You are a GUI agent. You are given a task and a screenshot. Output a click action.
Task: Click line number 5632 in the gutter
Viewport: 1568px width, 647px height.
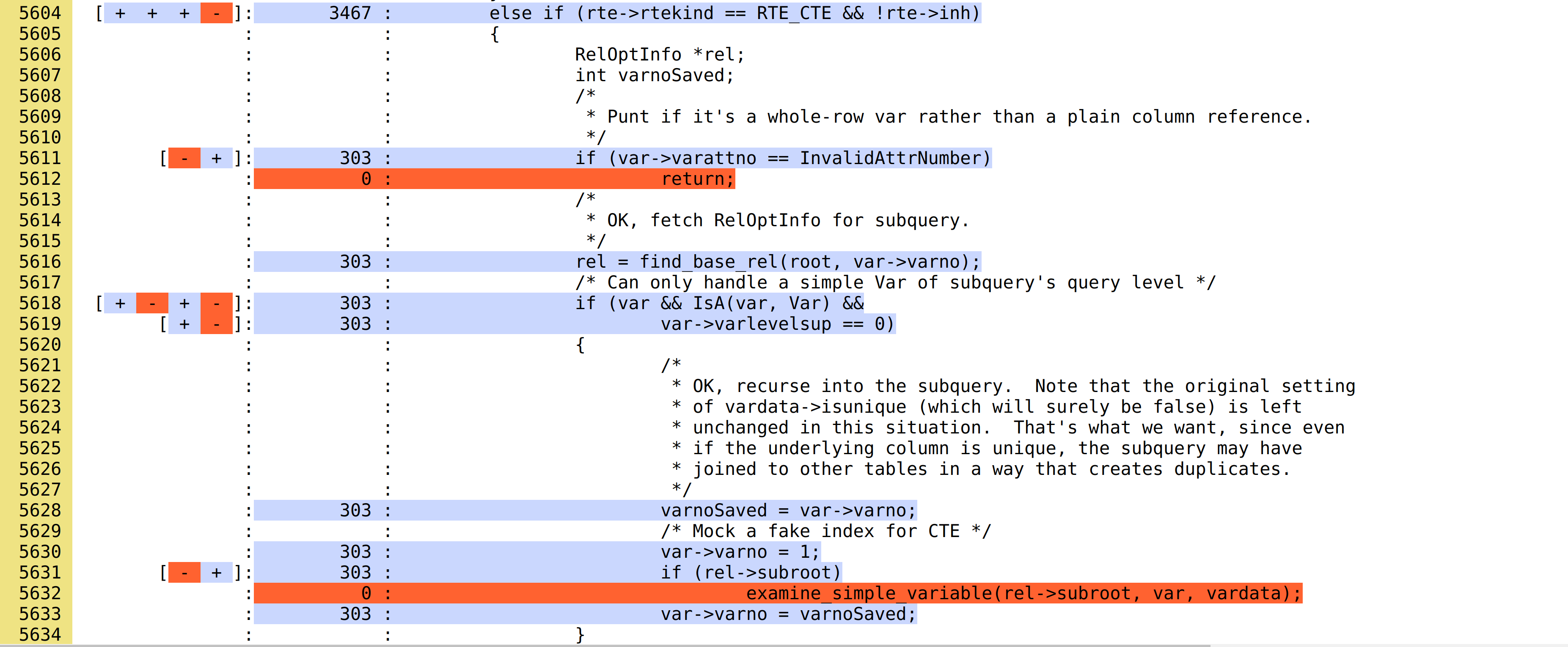[40, 593]
